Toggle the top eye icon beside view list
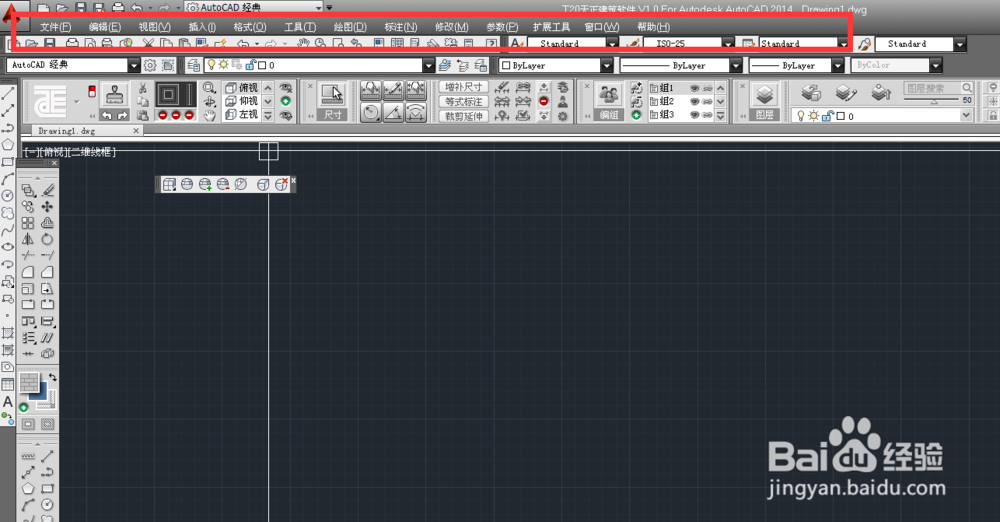This screenshot has height=522, width=1000. point(286,87)
